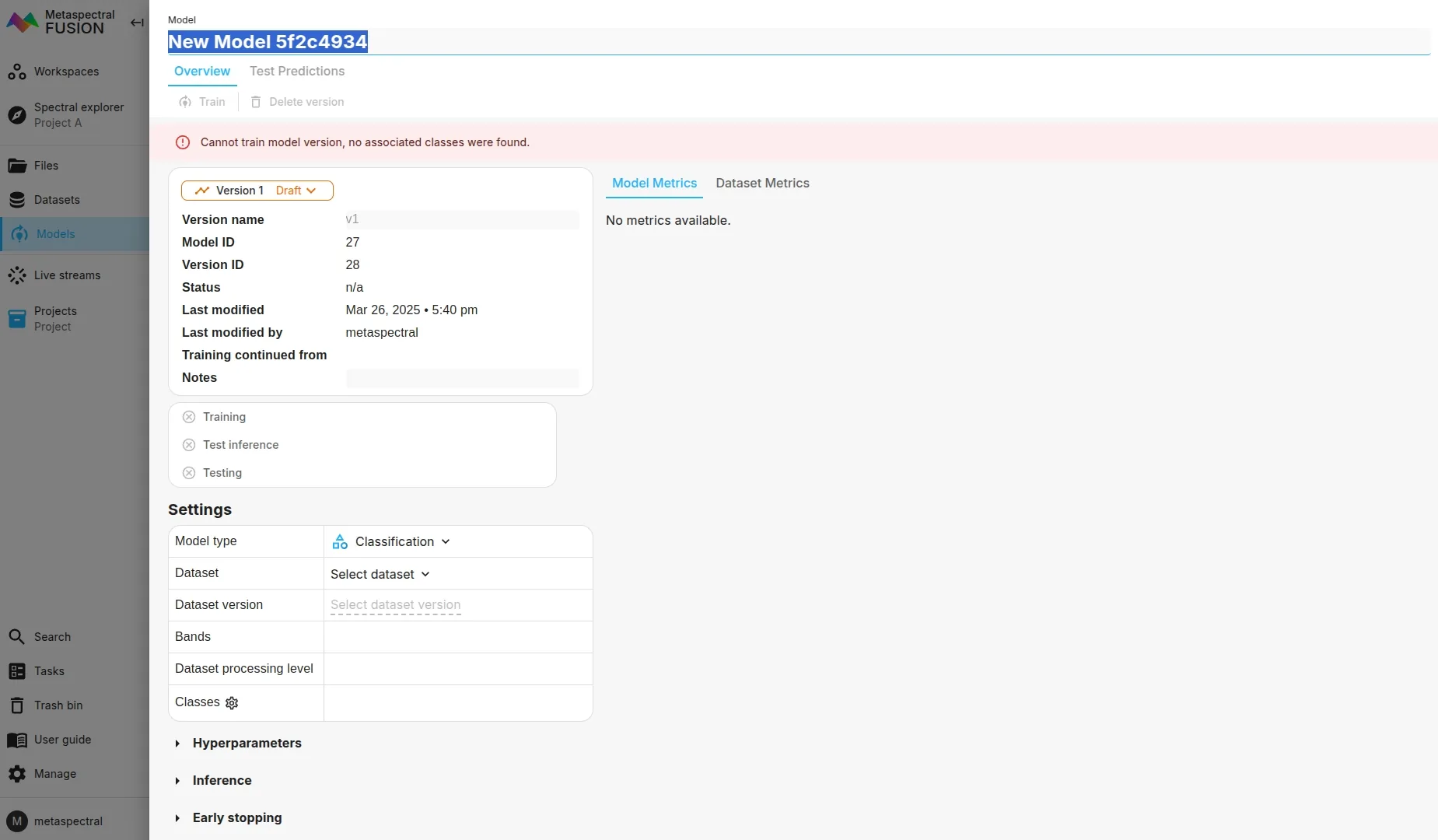Click the Manage gear icon

[x=17, y=774]
